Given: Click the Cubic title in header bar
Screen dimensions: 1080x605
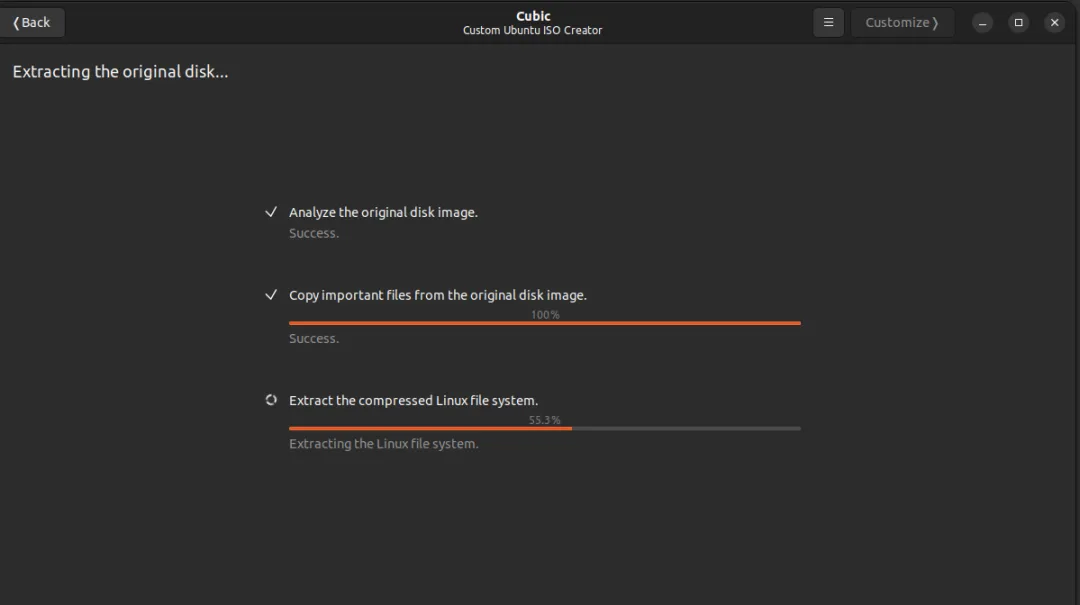Looking at the screenshot, I should [x=532, y=16].
